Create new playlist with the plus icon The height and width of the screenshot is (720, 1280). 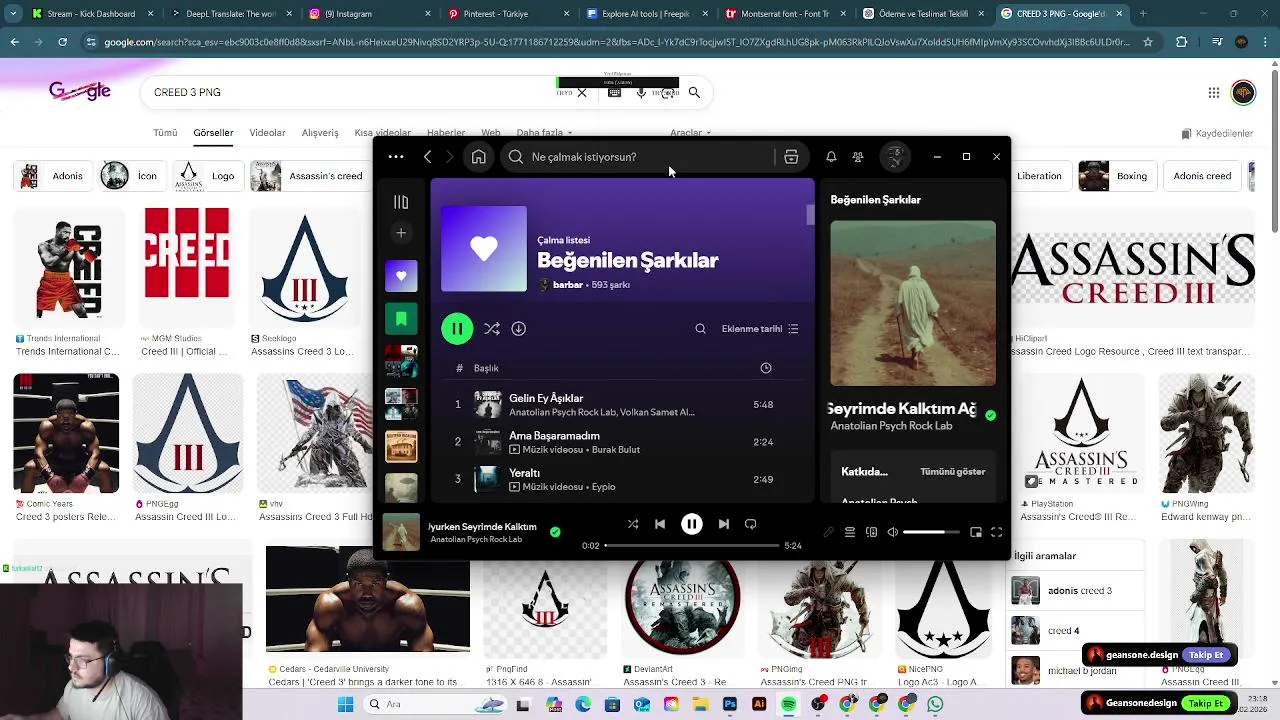coord(401,233)
